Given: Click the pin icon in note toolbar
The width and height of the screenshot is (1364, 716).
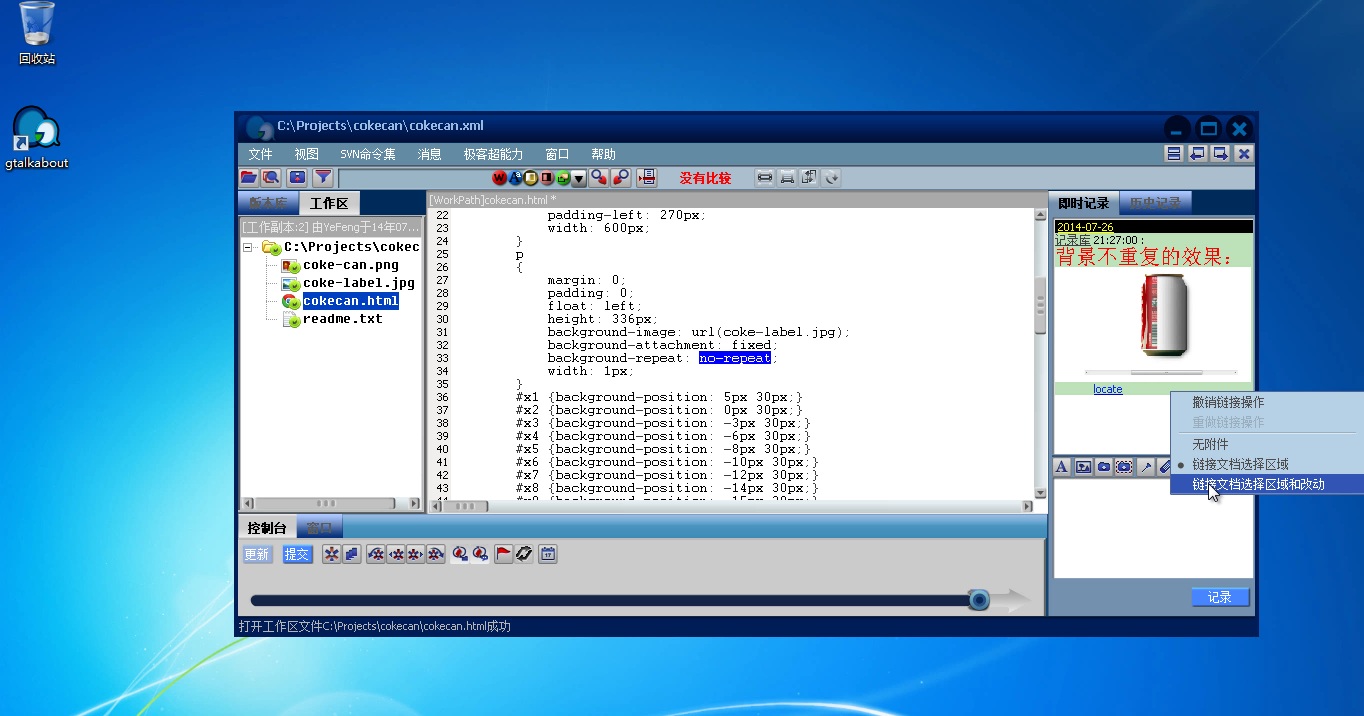Looking at the screenshot, I should [1146, 467].
